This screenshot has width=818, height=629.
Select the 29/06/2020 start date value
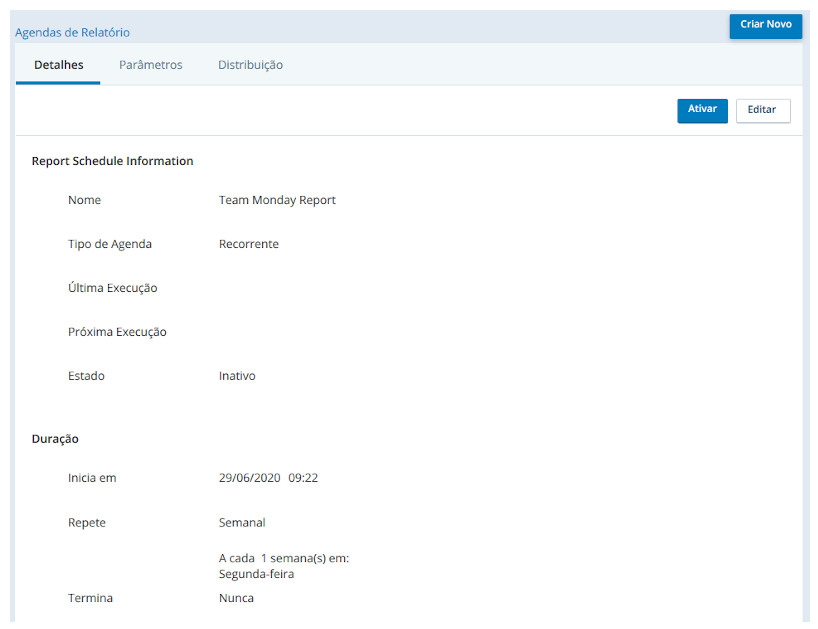point(249,478)
